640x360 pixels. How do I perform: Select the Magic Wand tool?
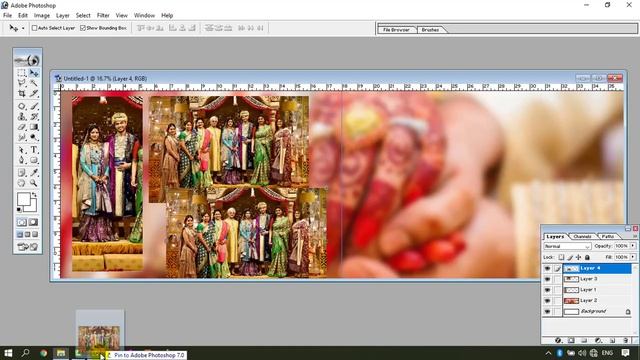[34, 83]
